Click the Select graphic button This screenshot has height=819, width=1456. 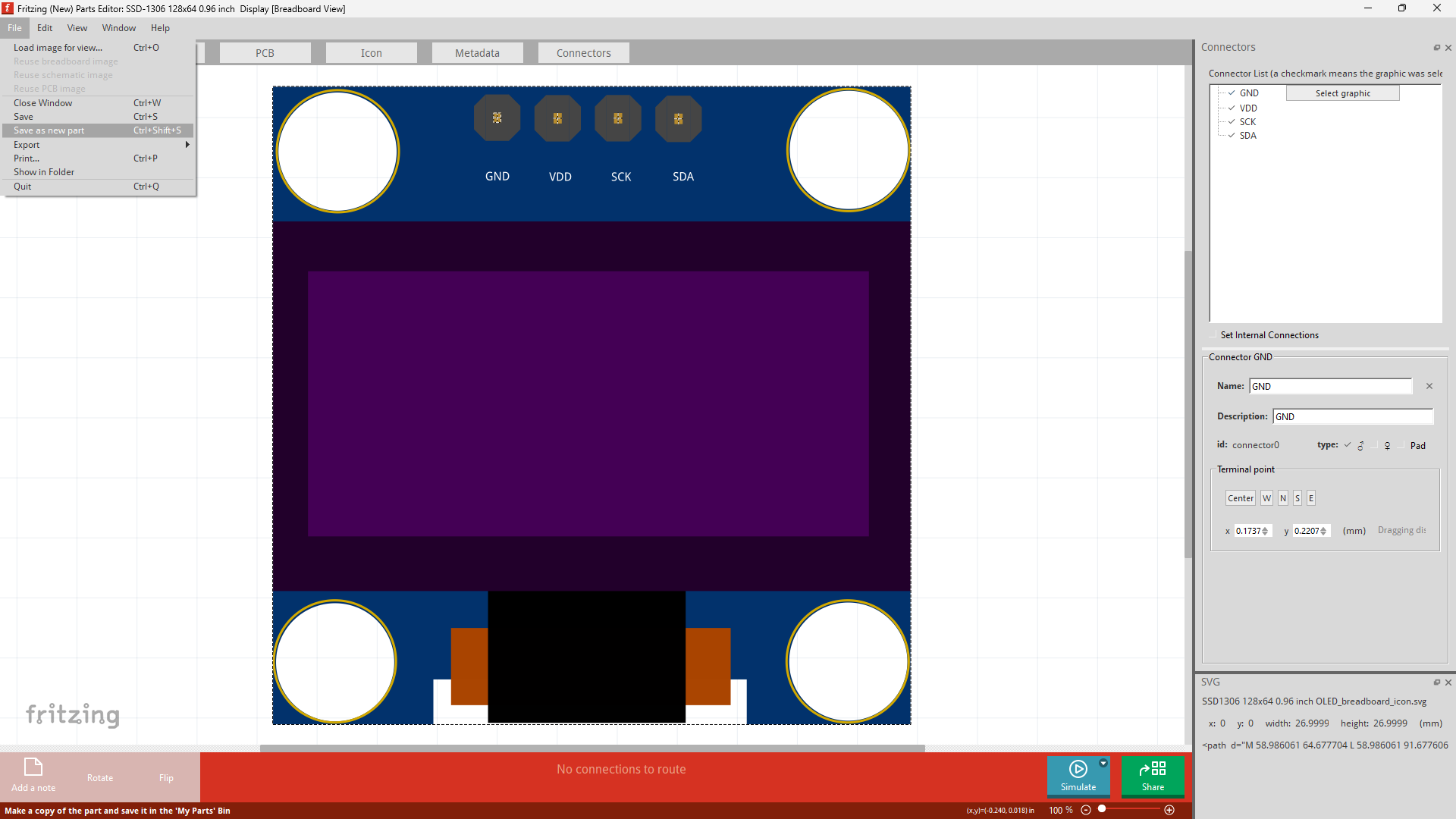point(1342,93)
